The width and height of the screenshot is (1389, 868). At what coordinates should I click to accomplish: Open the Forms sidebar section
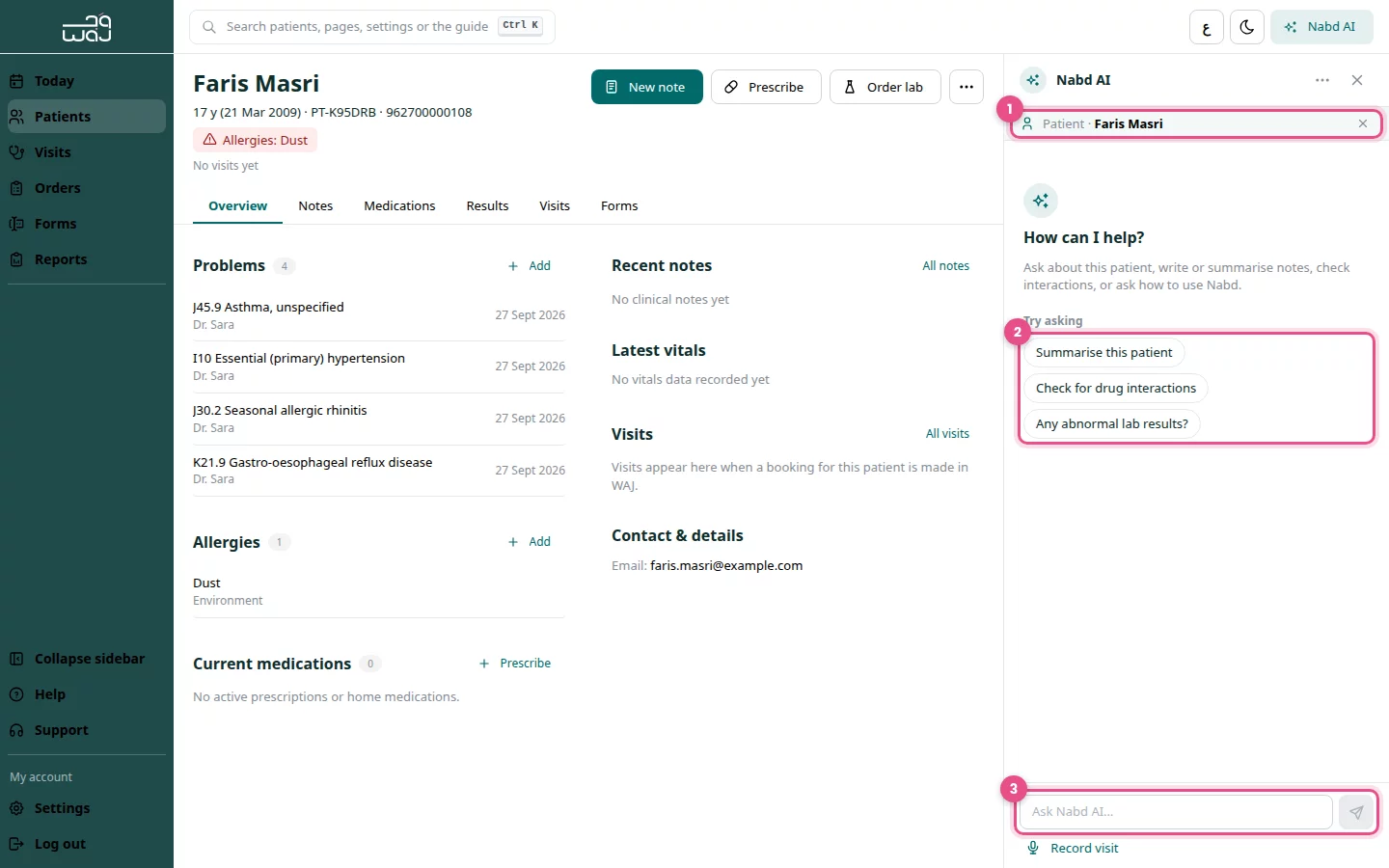point(87,224)
